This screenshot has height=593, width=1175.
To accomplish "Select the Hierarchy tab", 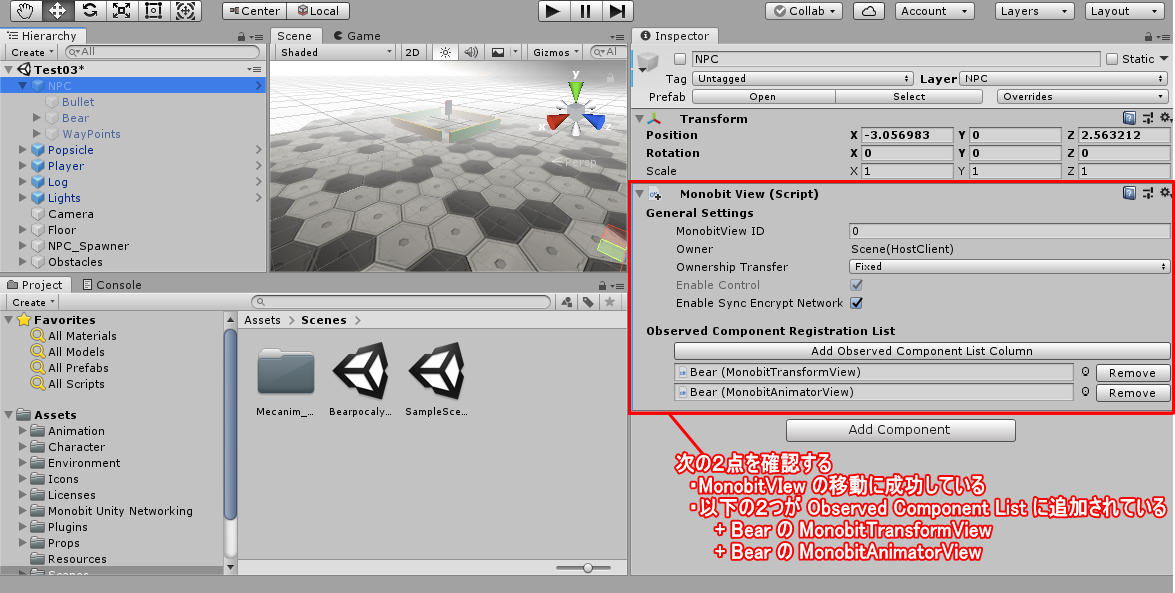I will (43, 36).
